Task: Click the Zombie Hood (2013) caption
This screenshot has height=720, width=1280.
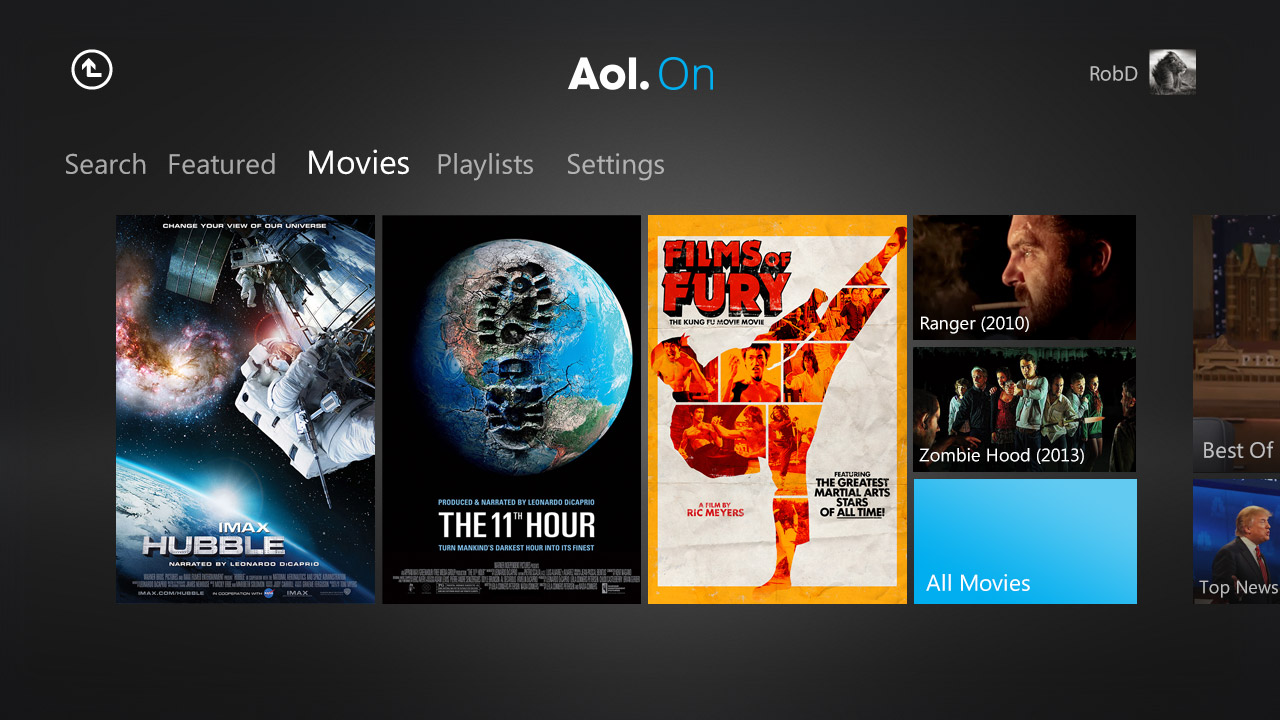Action: [x=1001, y=455]
